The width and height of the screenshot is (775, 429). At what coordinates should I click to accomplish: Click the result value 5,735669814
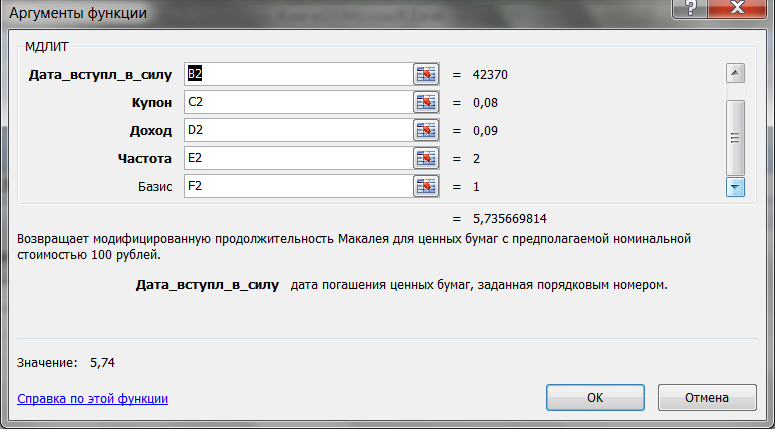coord(510,218)
